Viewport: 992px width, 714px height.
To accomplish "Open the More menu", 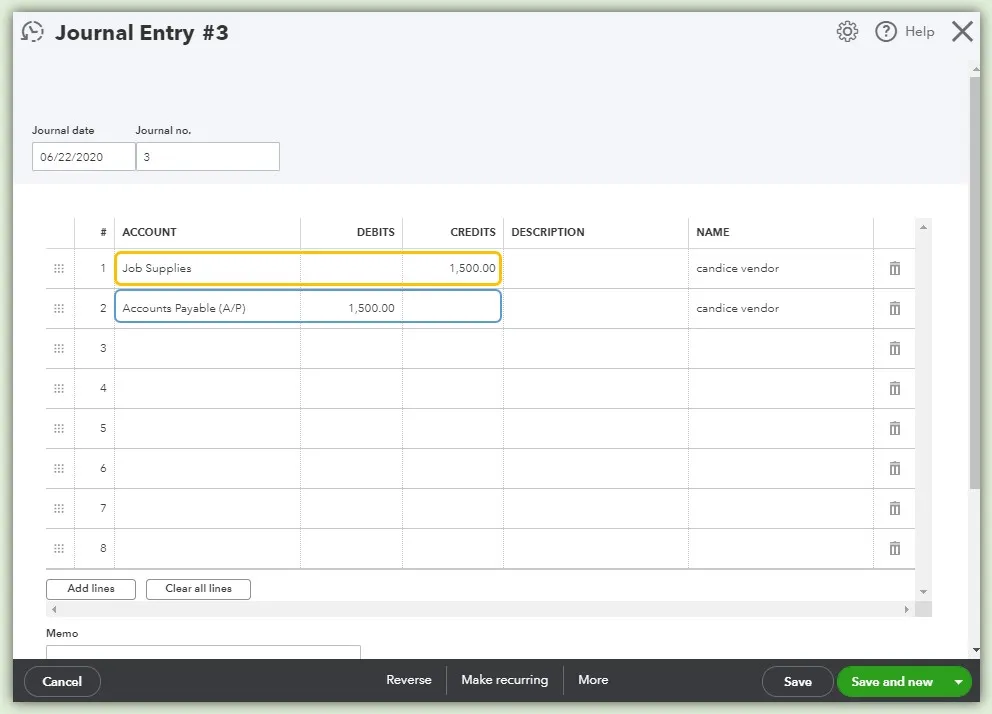I will click(593, 680).
